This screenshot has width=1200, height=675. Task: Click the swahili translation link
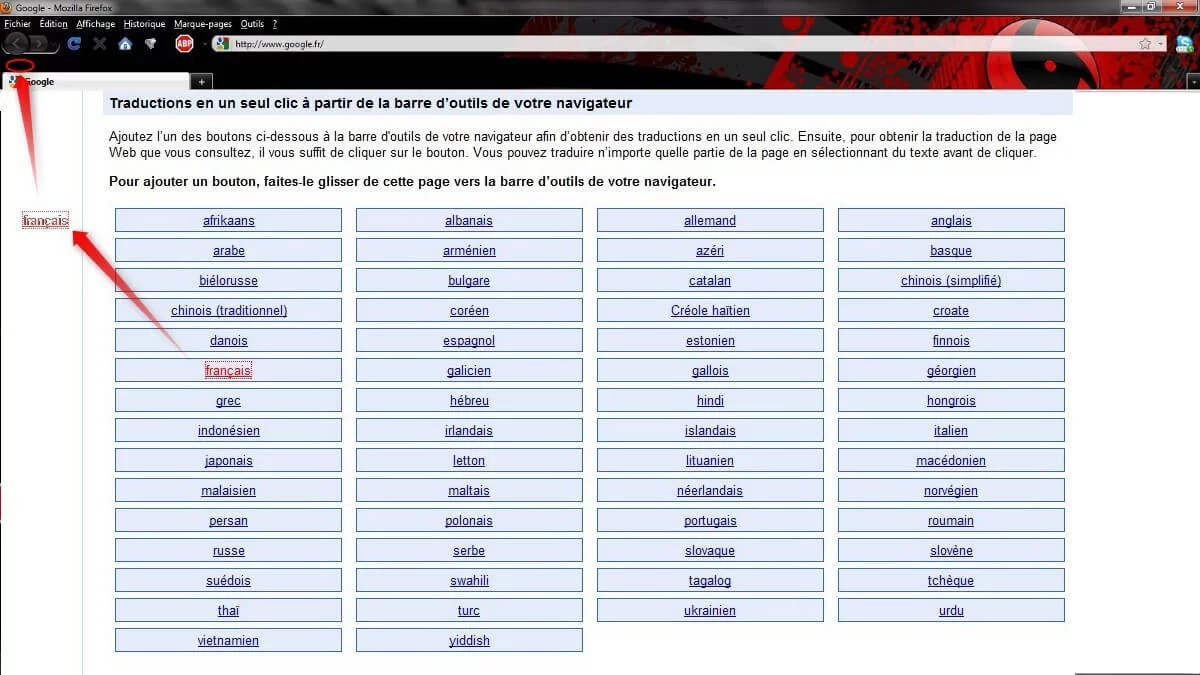click(469, 581)
